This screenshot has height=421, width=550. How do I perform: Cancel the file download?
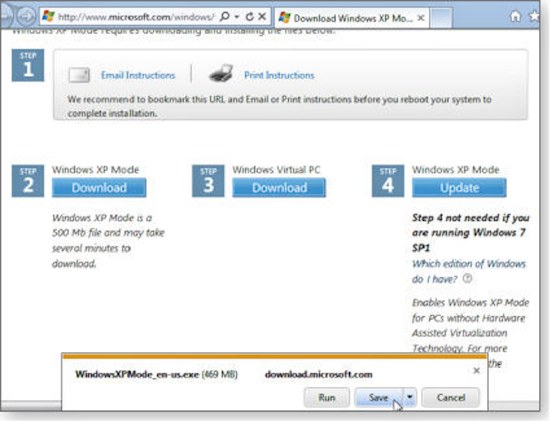point(451,397)
